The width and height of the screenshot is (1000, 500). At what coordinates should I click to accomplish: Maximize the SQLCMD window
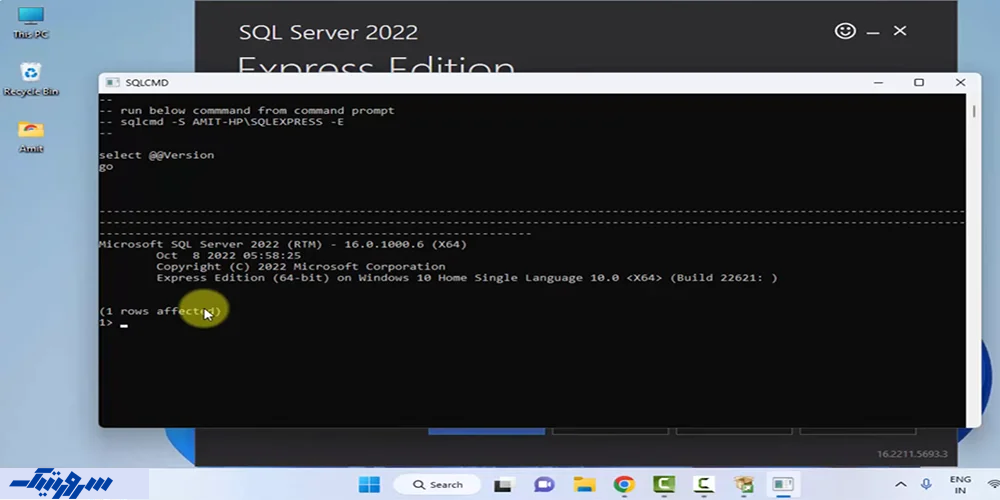(x=919, y=83)
